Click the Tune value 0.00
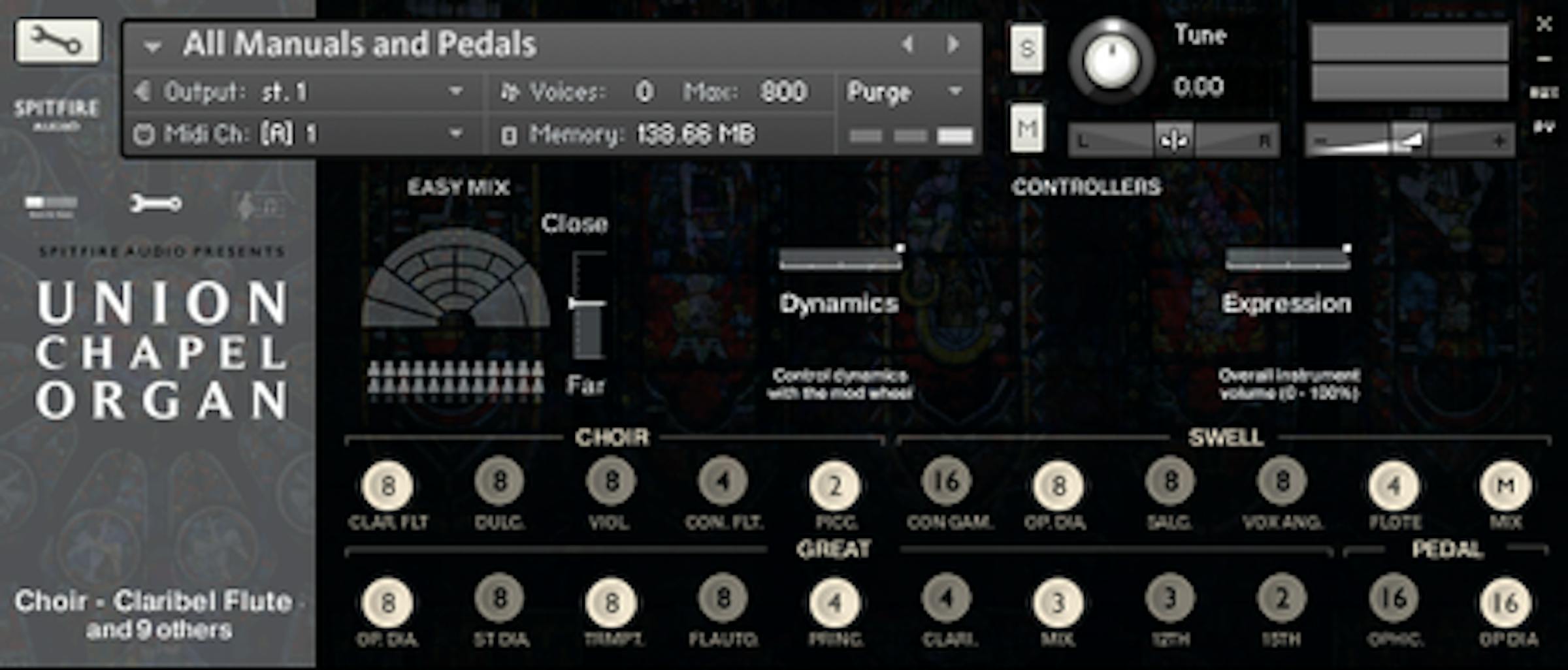The width and height of the screenshot is (1568, 670). pos(1198,87)
